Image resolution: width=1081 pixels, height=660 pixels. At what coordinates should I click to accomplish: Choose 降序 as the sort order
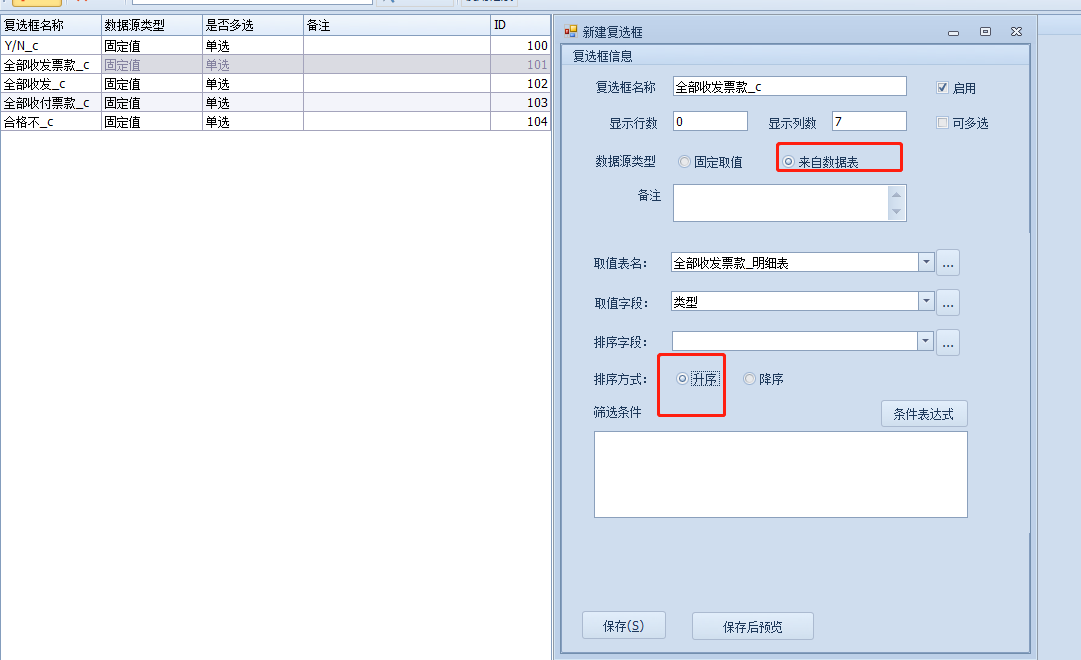[x=750, y=379]
